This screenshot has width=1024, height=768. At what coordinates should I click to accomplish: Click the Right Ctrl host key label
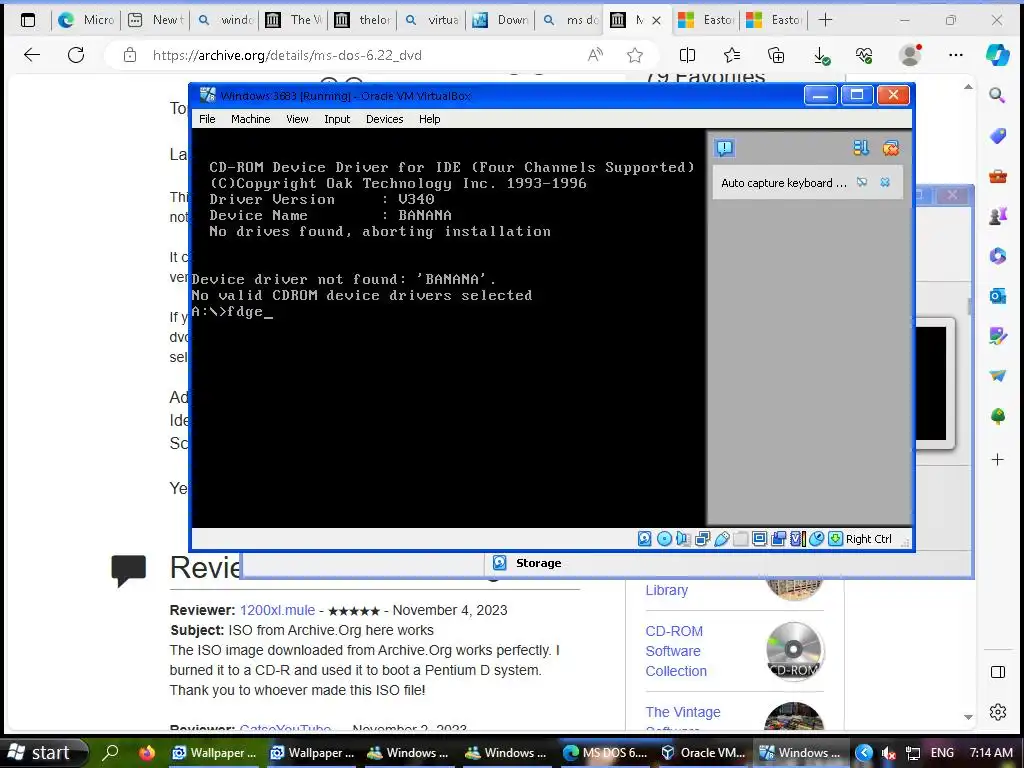coord(869,539)
